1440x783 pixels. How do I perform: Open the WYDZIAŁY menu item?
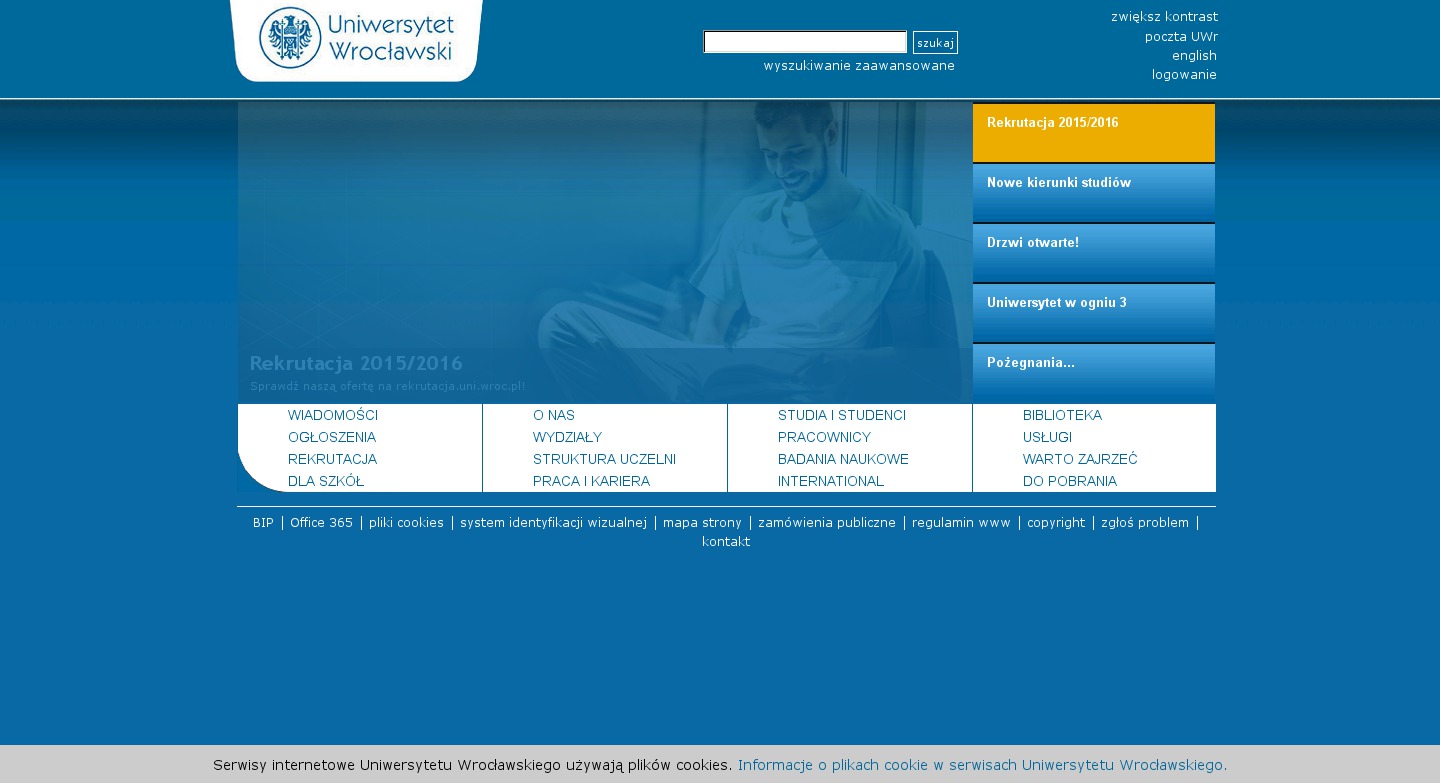[567, 437]
